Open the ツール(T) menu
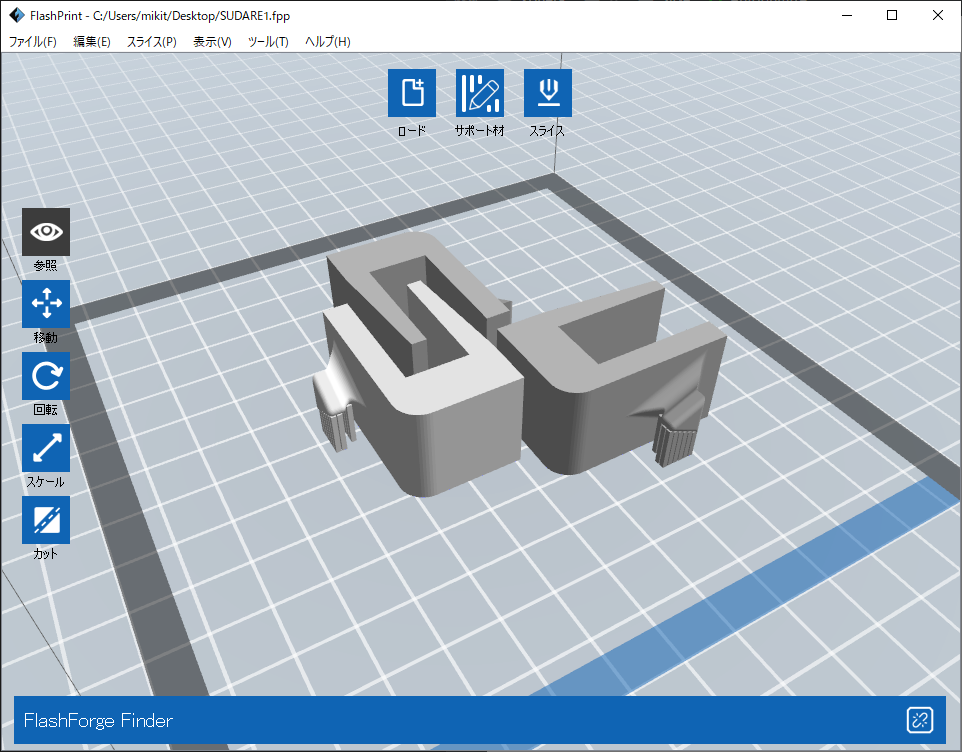Viewport: 962px width, 752px height. click(268, 42)
